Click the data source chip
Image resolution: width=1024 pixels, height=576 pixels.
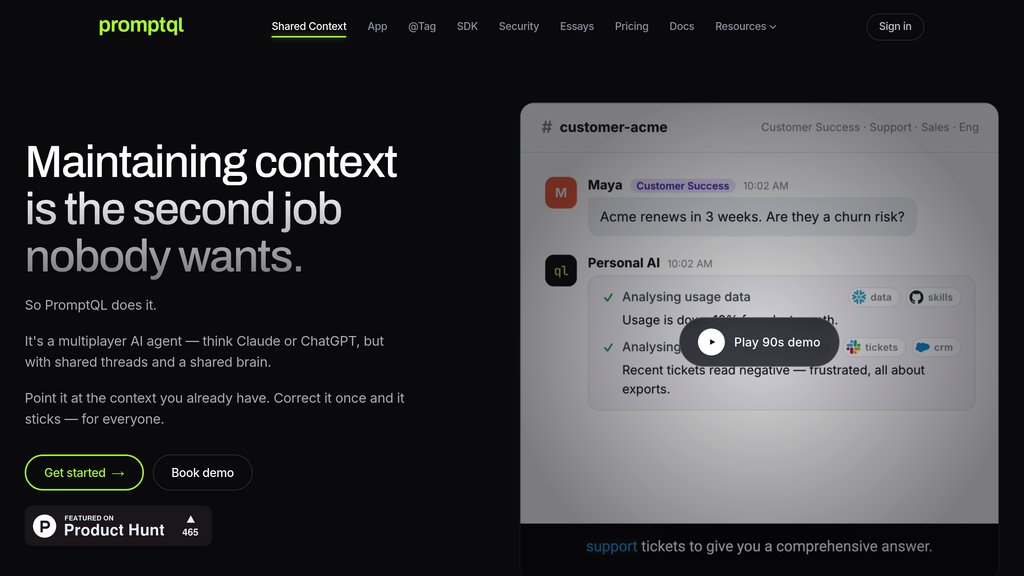point(874,297)
